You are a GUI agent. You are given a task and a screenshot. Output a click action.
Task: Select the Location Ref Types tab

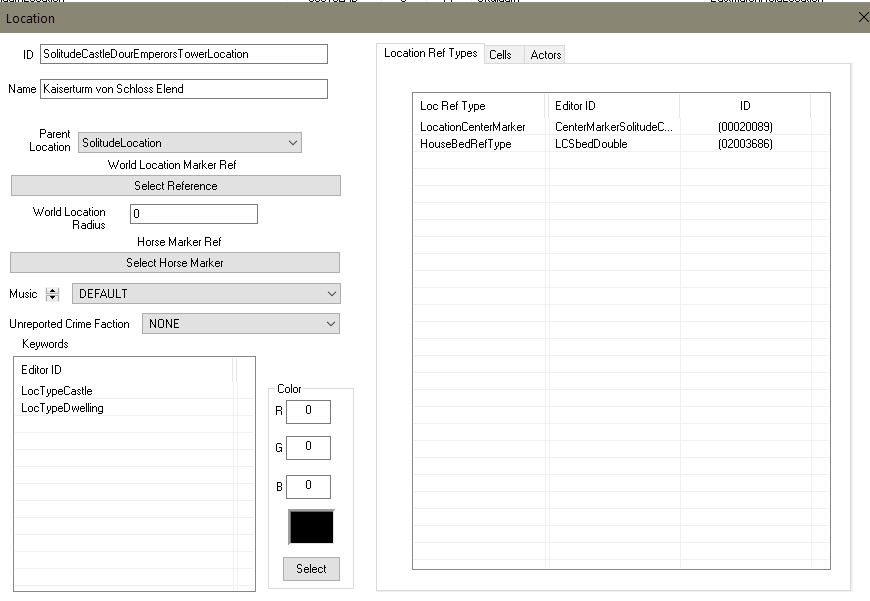click(431, 53)
